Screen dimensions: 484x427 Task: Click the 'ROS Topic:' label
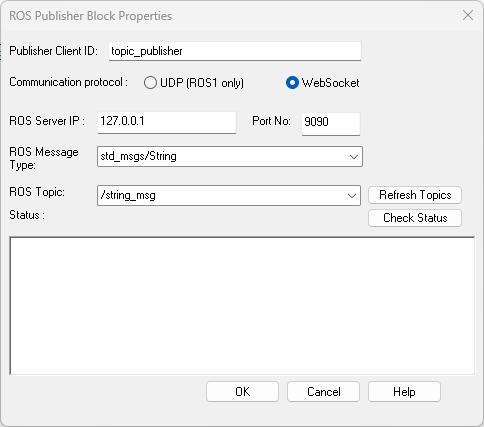pyautogui.click(x=37, y=192)
